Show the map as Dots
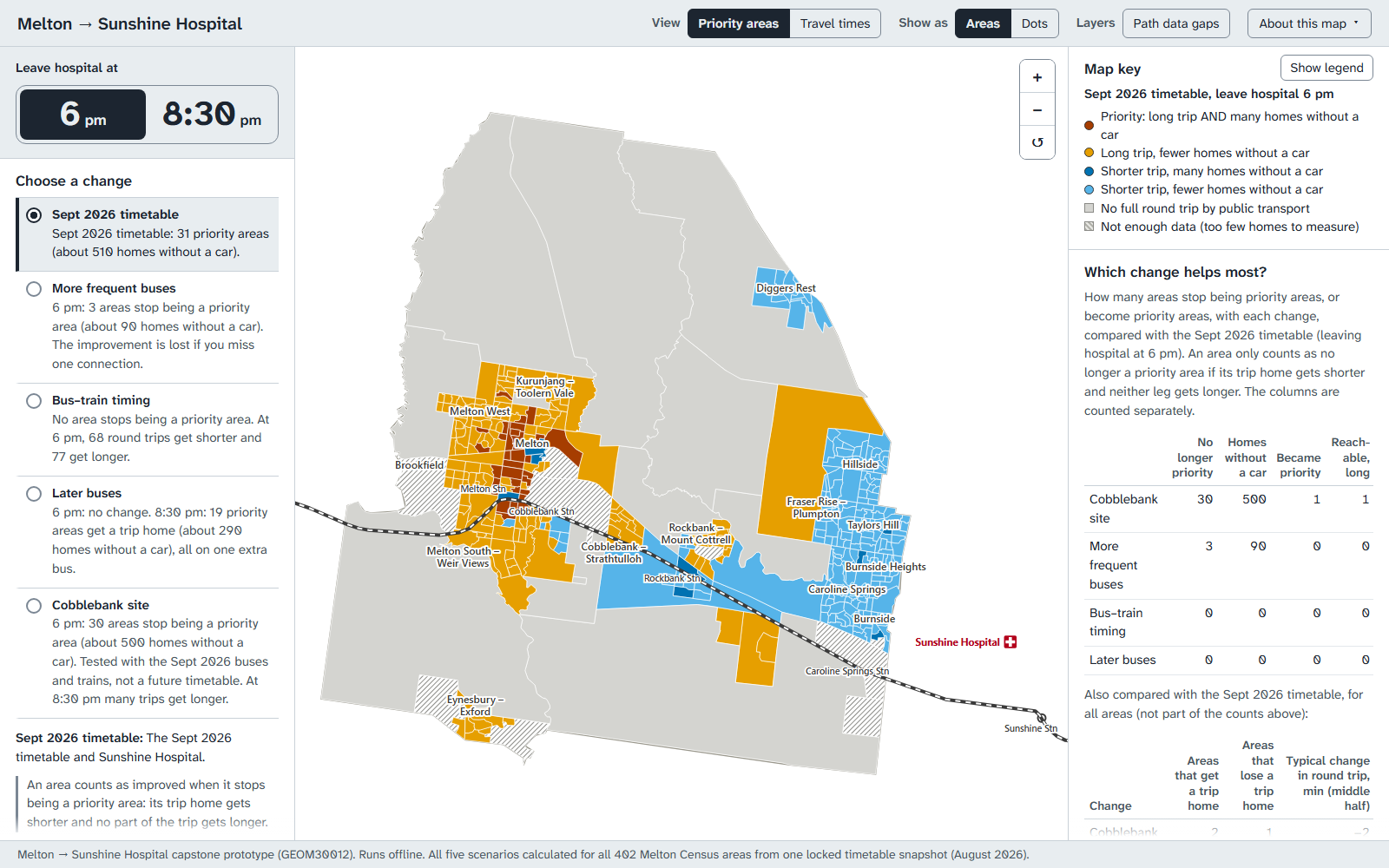The width and height of the screenshot is (1389, 868). point(1034,23)
